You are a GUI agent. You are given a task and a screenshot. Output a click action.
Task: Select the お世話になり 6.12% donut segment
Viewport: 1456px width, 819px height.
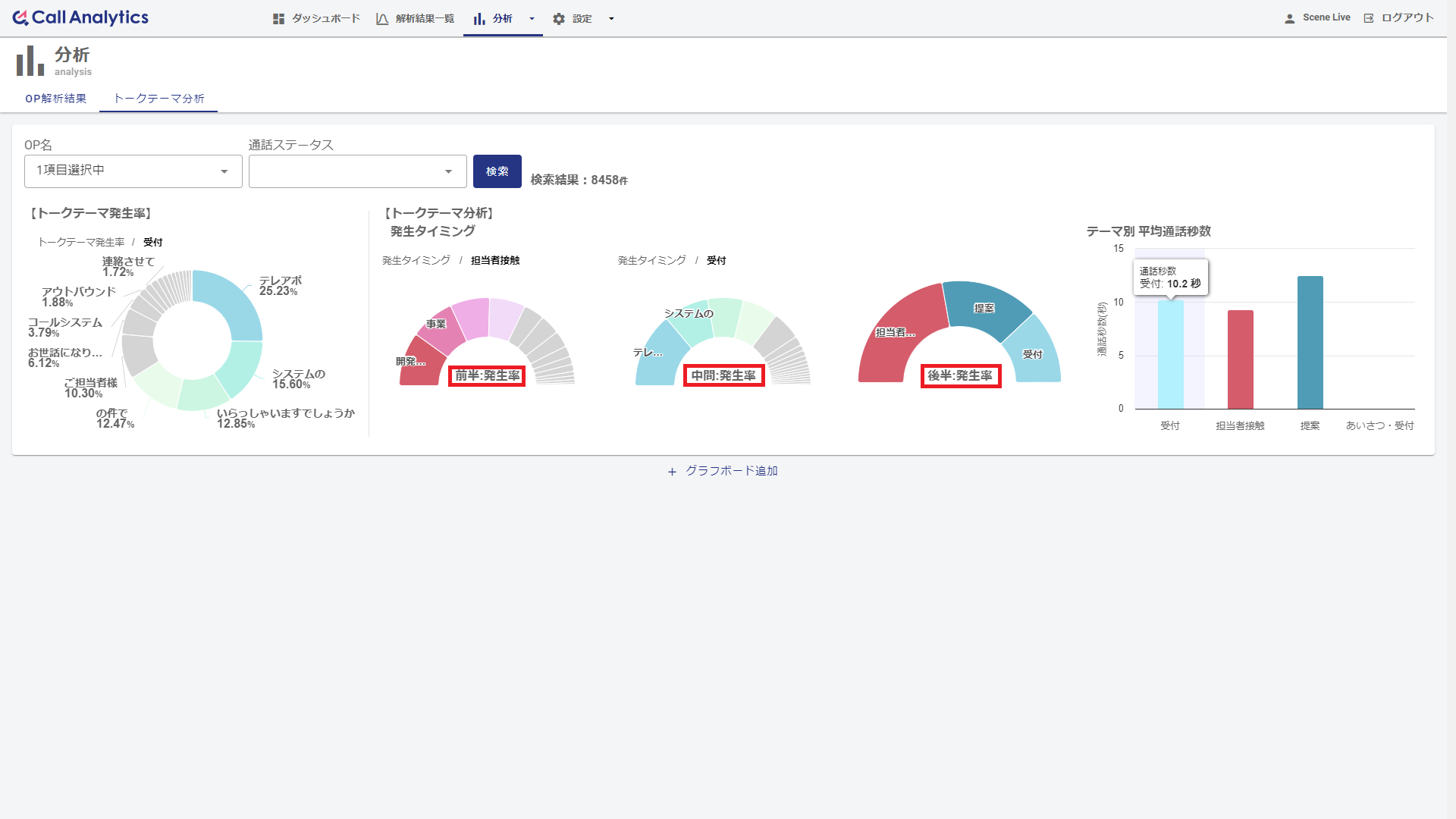click(138, 323)
